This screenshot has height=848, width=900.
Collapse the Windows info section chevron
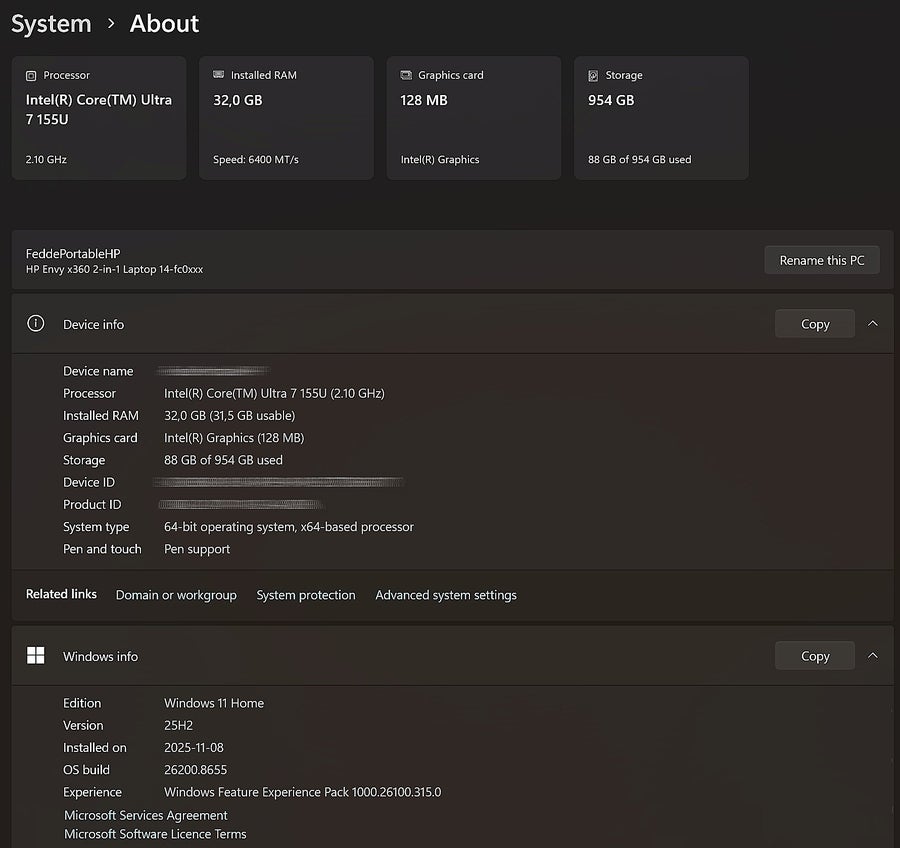(872, 656)
